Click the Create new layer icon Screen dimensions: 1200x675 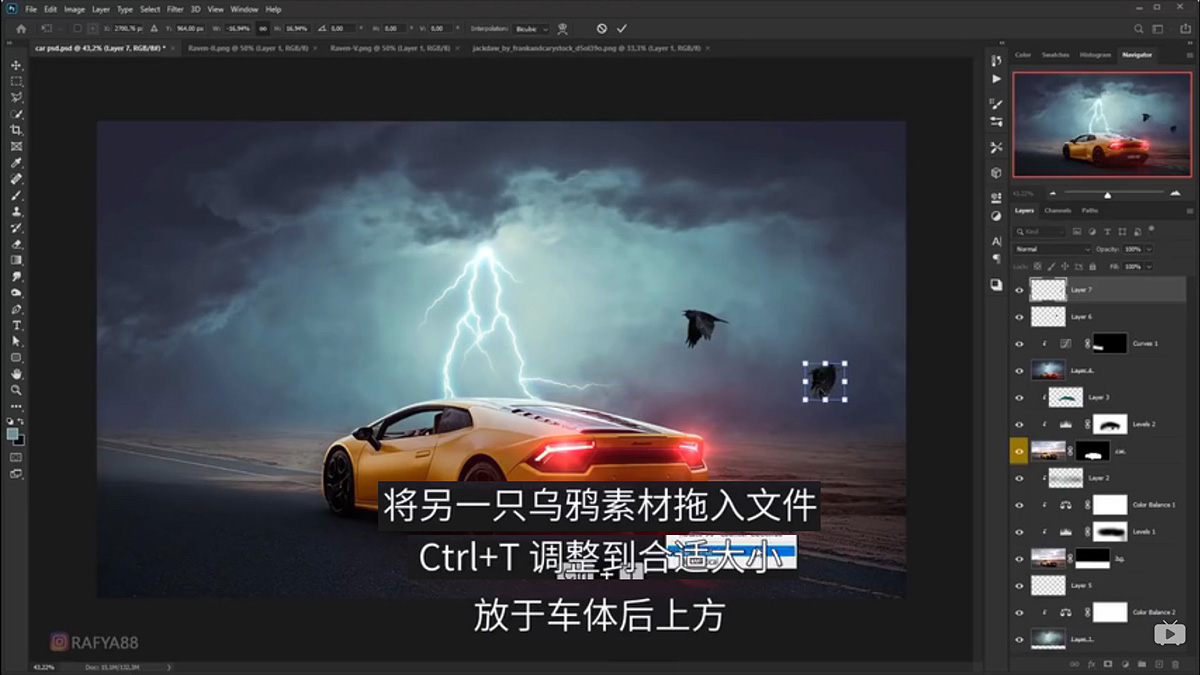pyautogui.click(x=1160, y=664)
